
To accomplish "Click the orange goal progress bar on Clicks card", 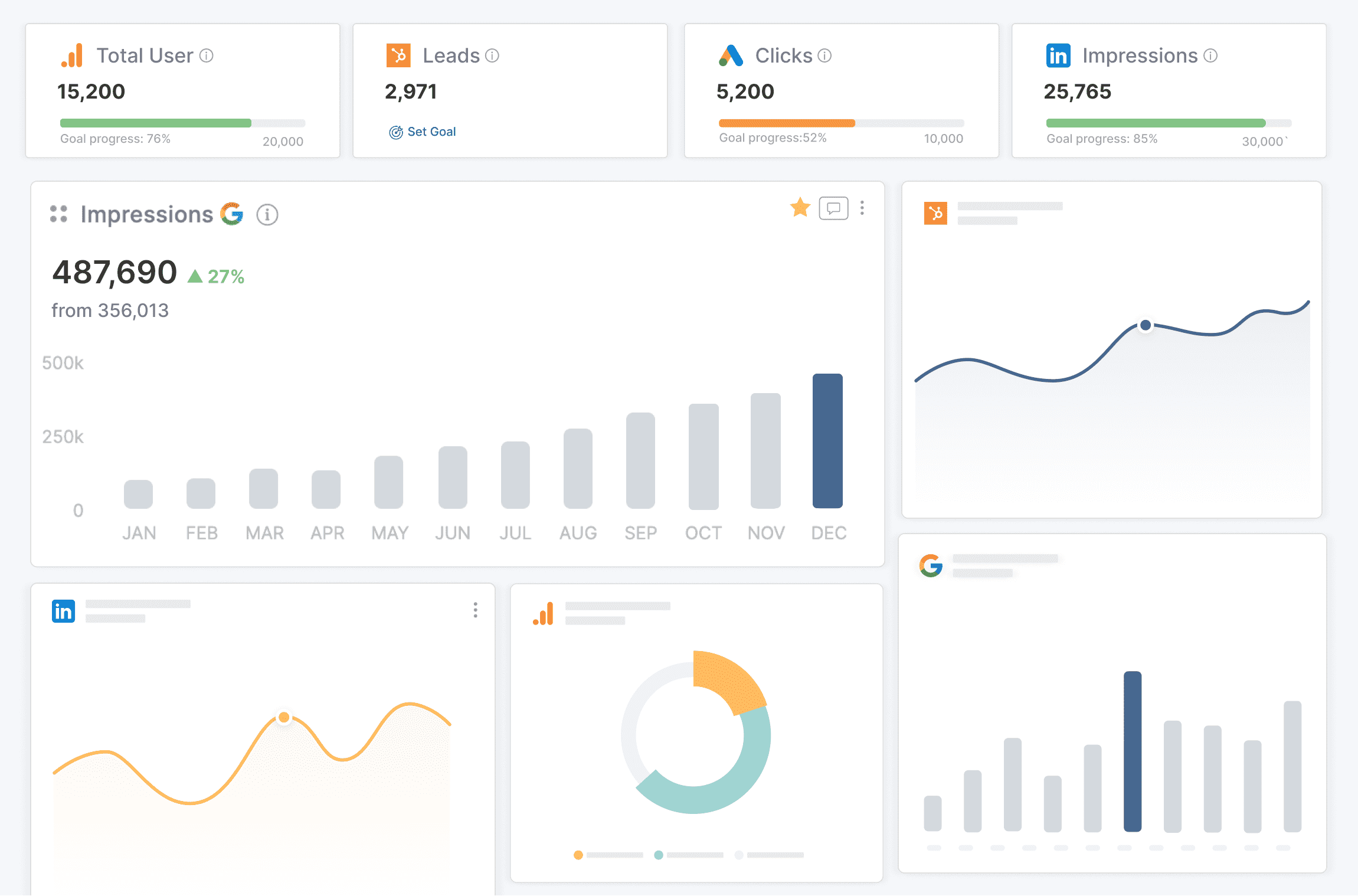I will click(x=786, y=123).
